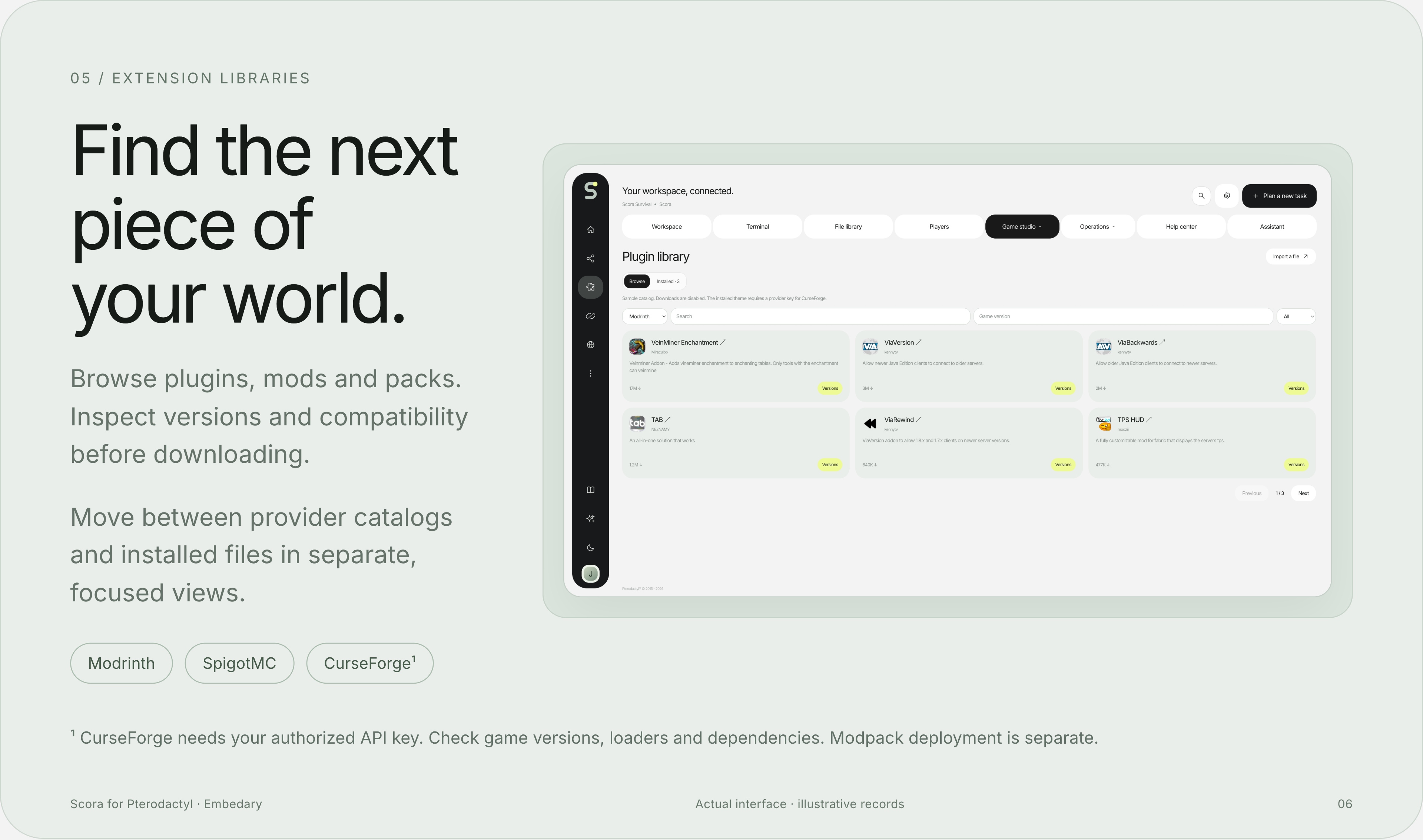Click Versions on the ViaRewind card
The width and height of the screenshot is (1423, 840).
1063,465
